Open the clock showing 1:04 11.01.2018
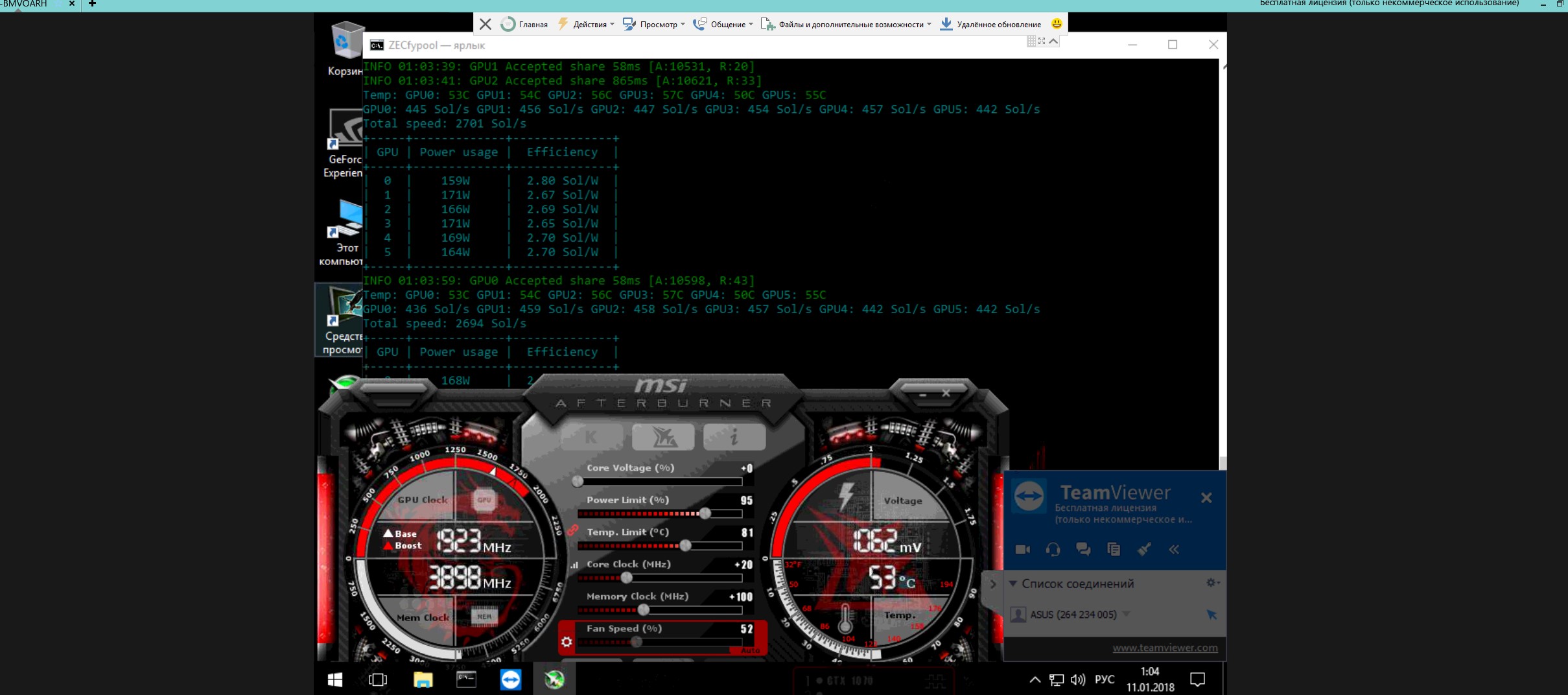The image size is (1568, 695). (x=1150, y=679)
